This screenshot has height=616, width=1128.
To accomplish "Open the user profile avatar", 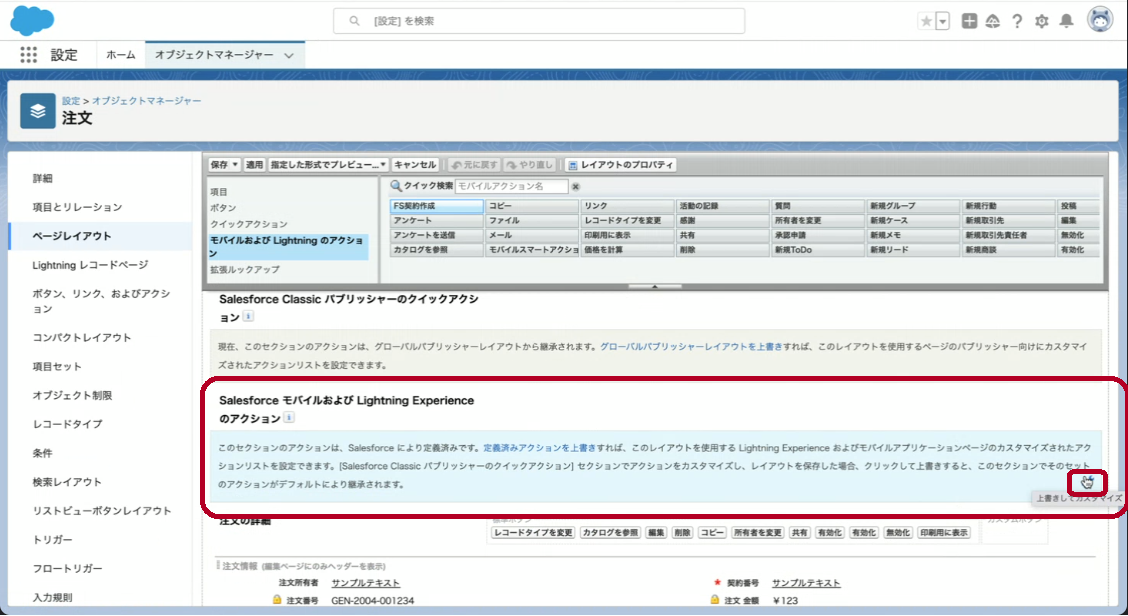I will click(x=1100, y=20).
